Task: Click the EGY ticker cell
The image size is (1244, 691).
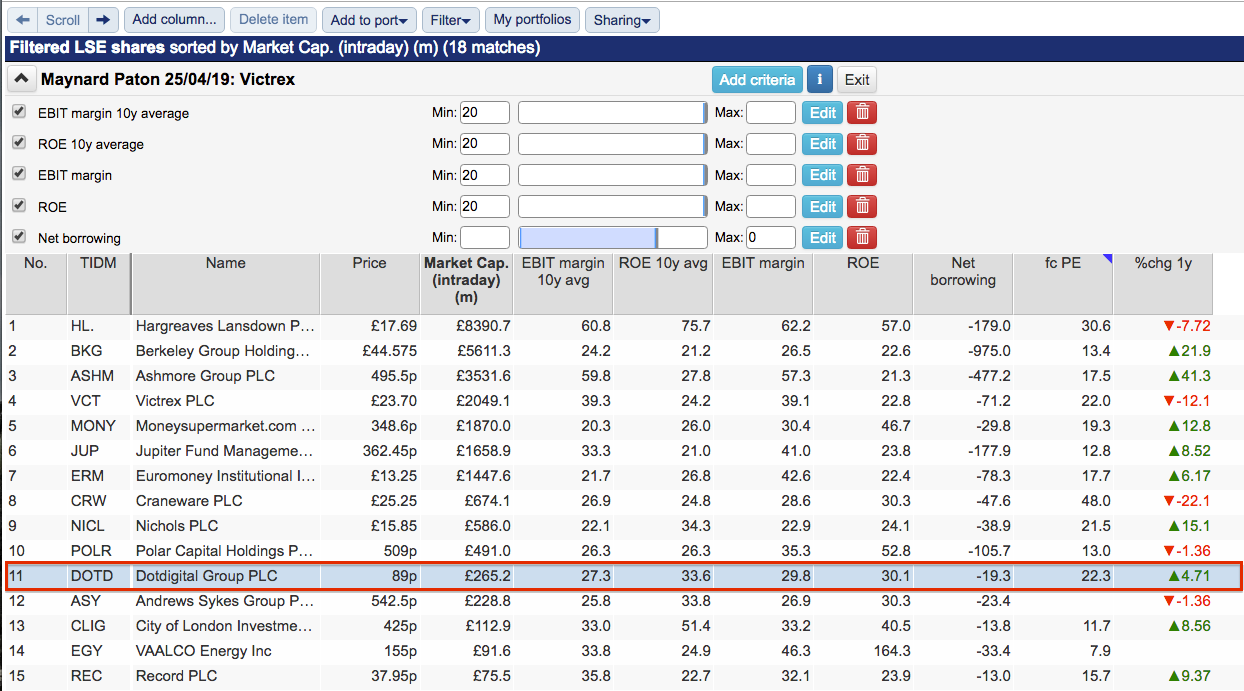Action: (x=86, y=651)
